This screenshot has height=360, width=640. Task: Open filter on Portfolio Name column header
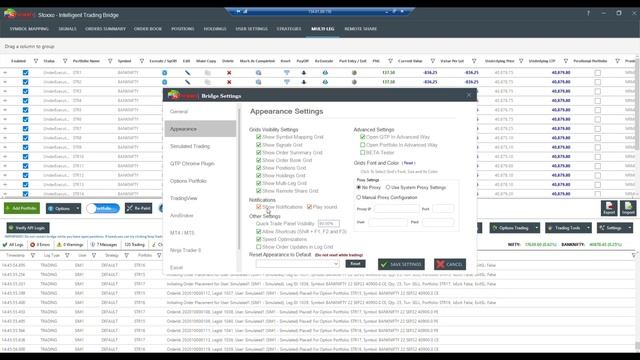click(110, 61)
